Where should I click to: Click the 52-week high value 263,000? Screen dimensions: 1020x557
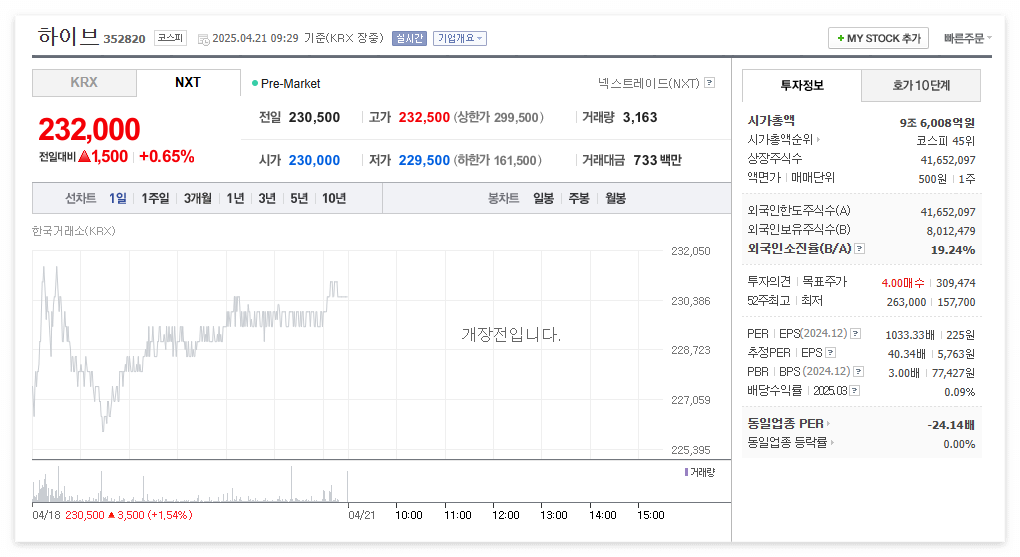pos(906,302)
